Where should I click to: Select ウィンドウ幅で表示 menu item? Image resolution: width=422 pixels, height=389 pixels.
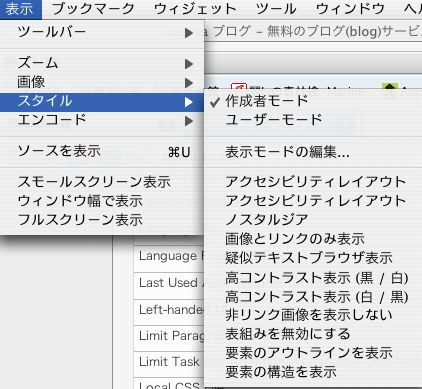[x=102, y=201]
